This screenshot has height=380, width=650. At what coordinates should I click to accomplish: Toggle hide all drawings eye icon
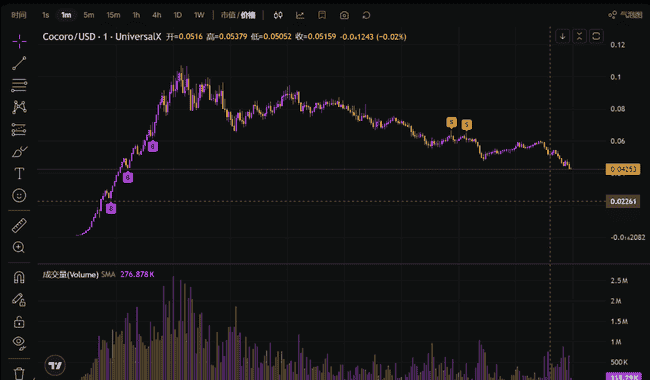click(x=19, y=343)
